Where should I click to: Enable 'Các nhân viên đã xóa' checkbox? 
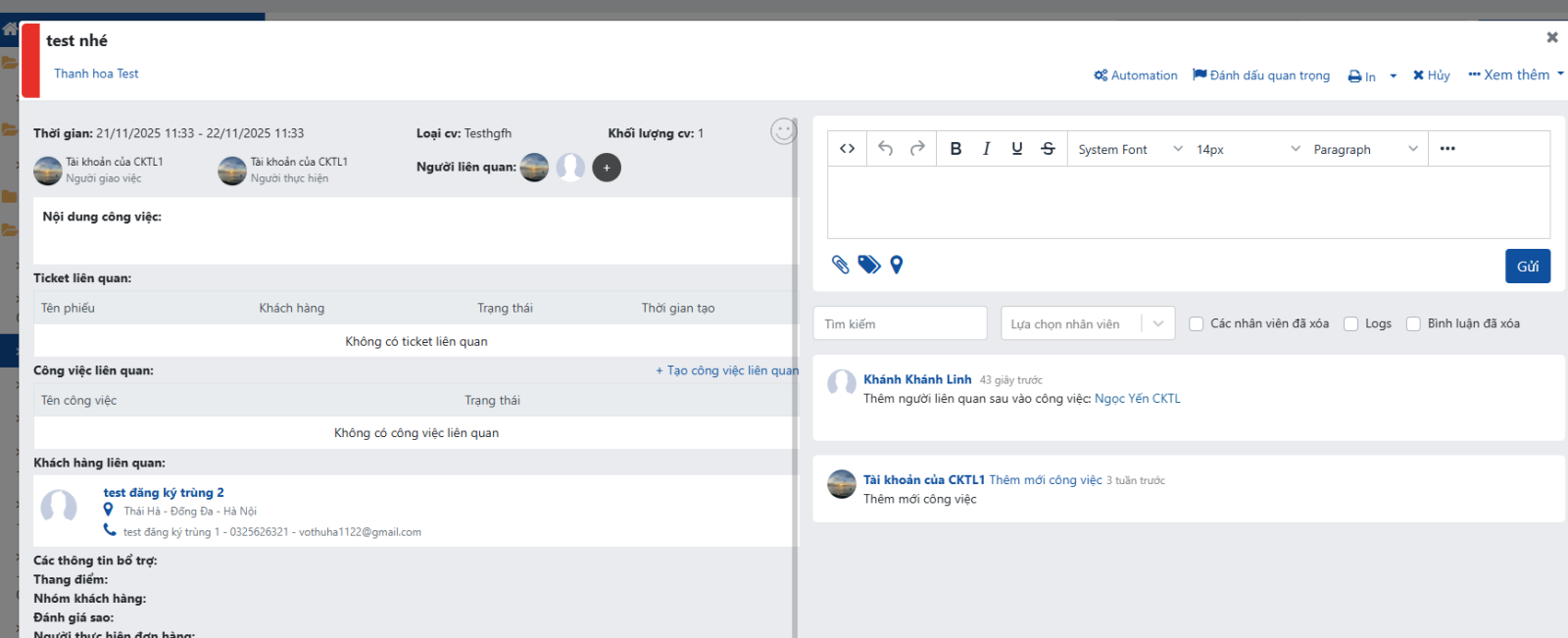click(1196, 324)
